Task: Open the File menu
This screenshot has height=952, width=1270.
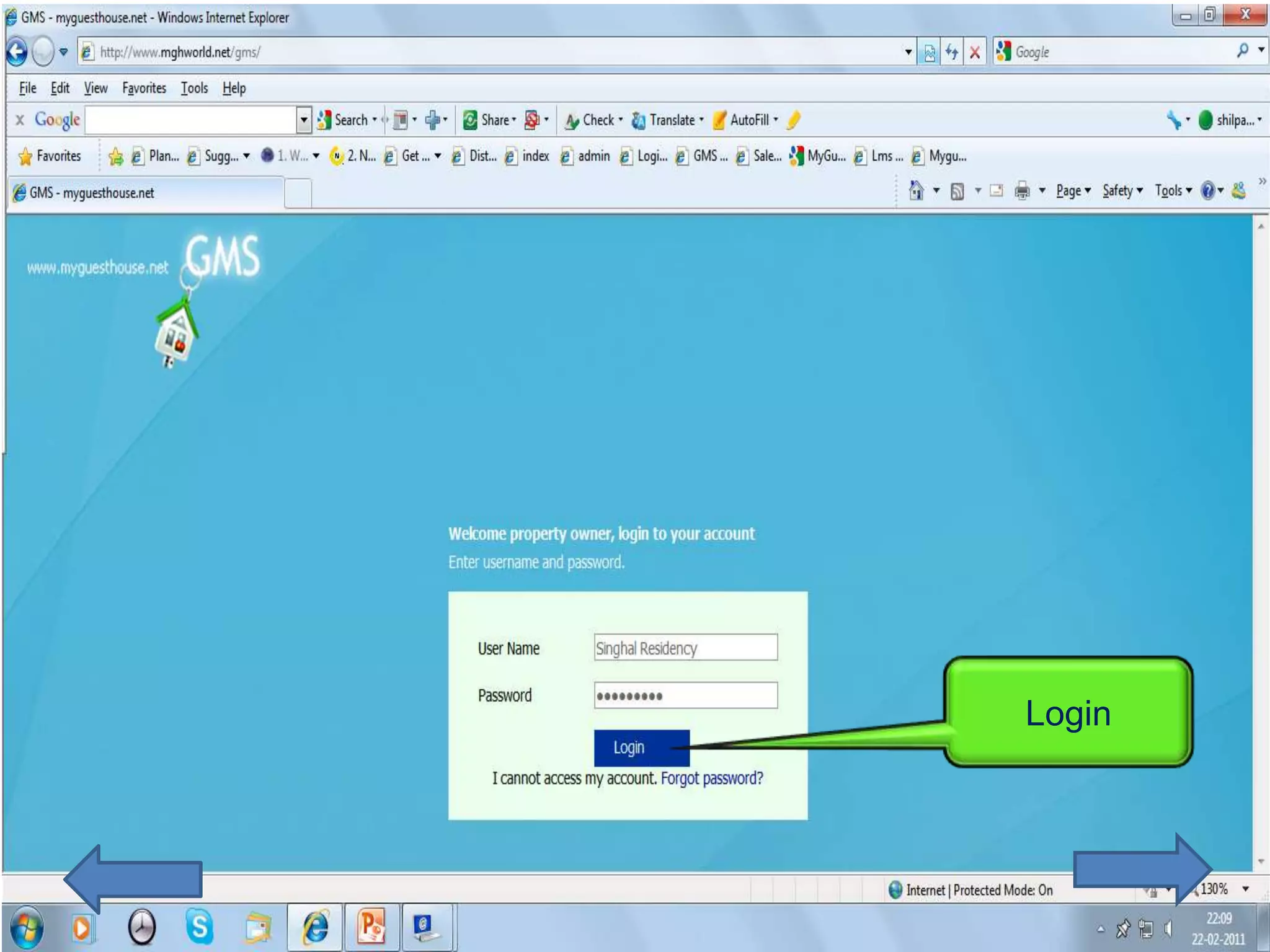Action: coord(27,89)
